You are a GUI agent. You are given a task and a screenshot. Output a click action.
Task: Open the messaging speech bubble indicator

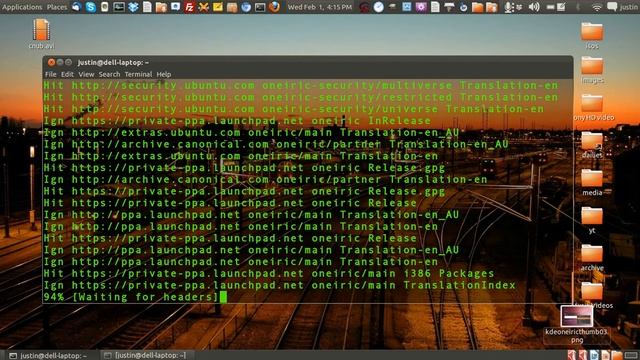click(612, 7)
